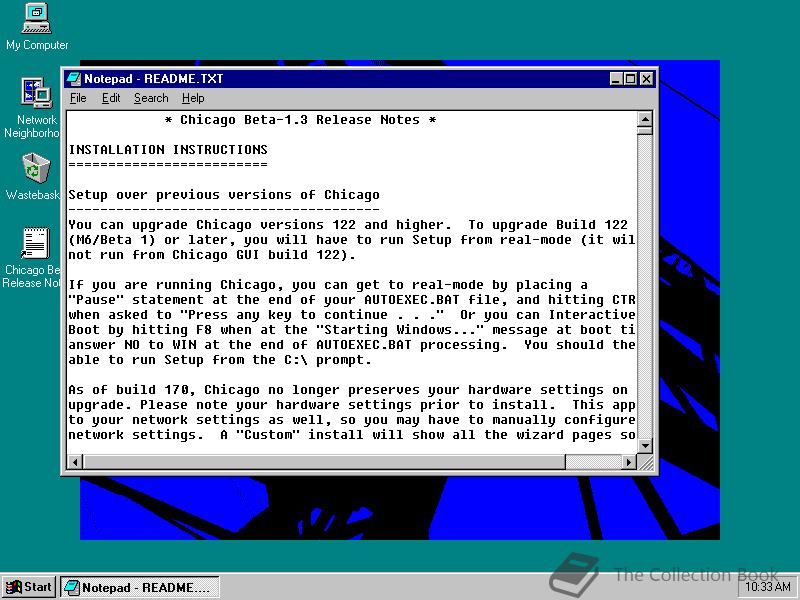This screenshot has width=800, height=600.
Task: Open the Edit menu in Notepad
Action: point(111,98)
